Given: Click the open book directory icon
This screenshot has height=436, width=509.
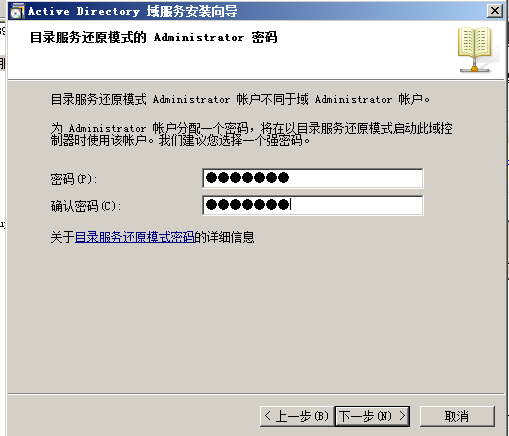Looking at the screenshot, I should coord(475,50).
